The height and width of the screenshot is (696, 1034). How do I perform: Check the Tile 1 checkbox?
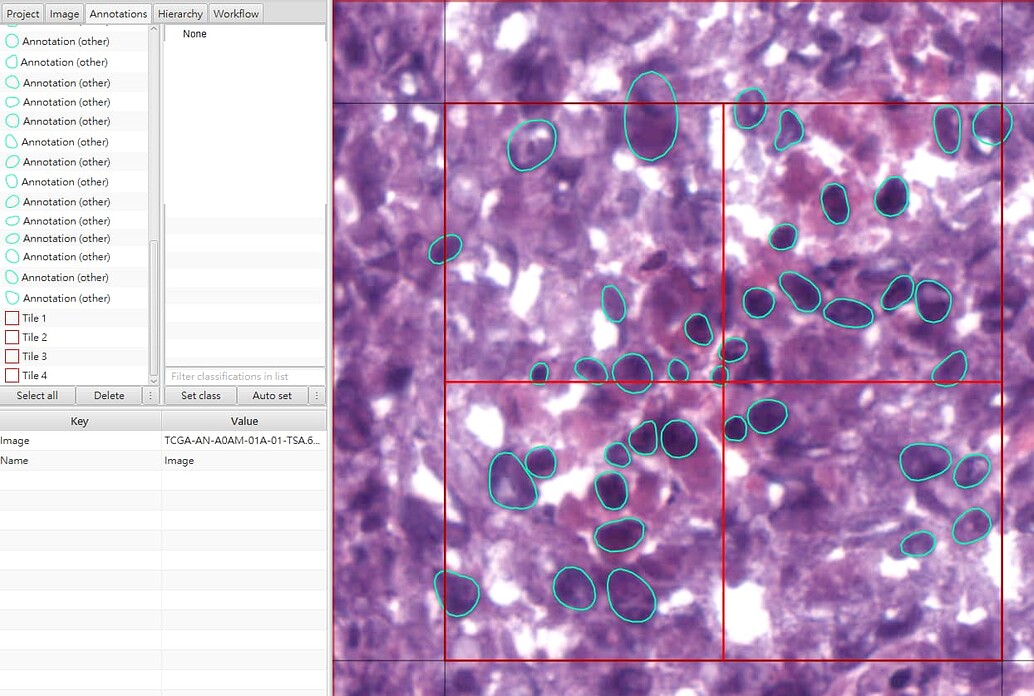pos(11,317)
